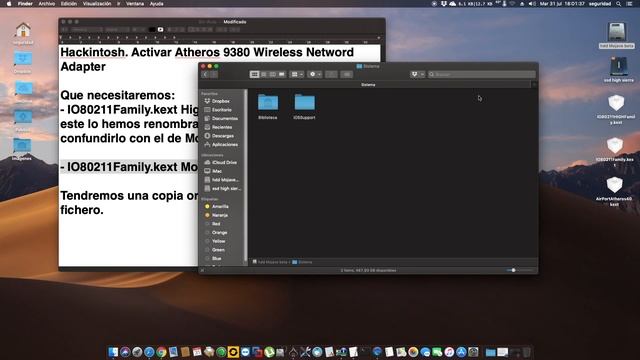Switch Finder to list view

click(x=264, y=74)
